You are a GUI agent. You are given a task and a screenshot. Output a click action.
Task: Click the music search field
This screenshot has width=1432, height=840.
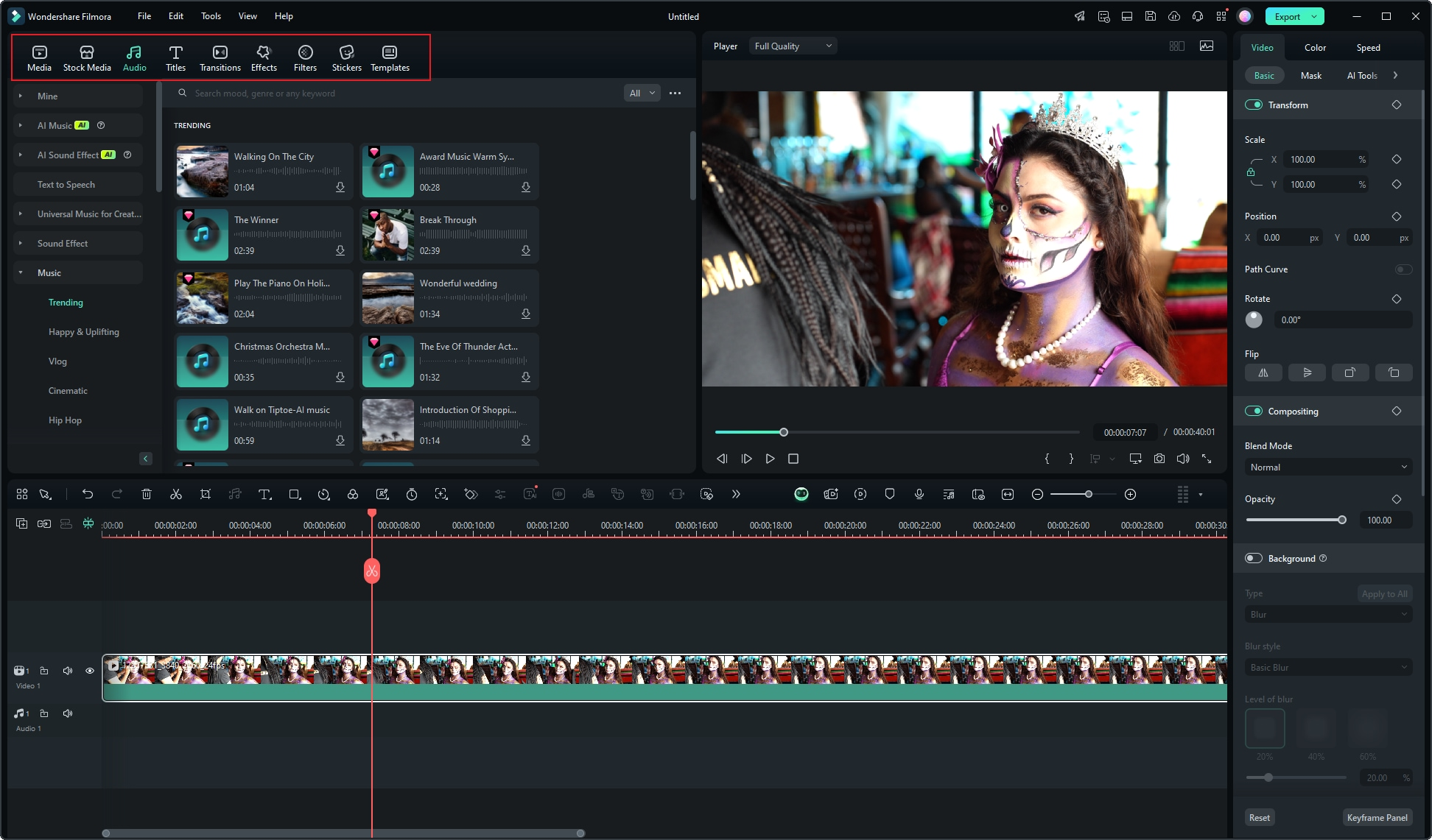tap(398, 93)
